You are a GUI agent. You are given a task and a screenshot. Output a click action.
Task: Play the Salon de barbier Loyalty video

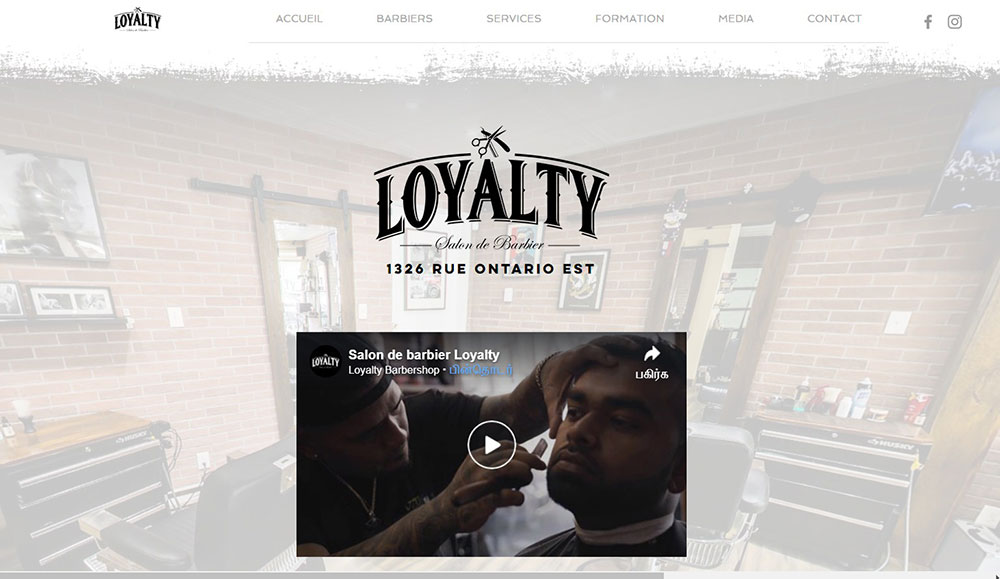[x=492, y=444]
